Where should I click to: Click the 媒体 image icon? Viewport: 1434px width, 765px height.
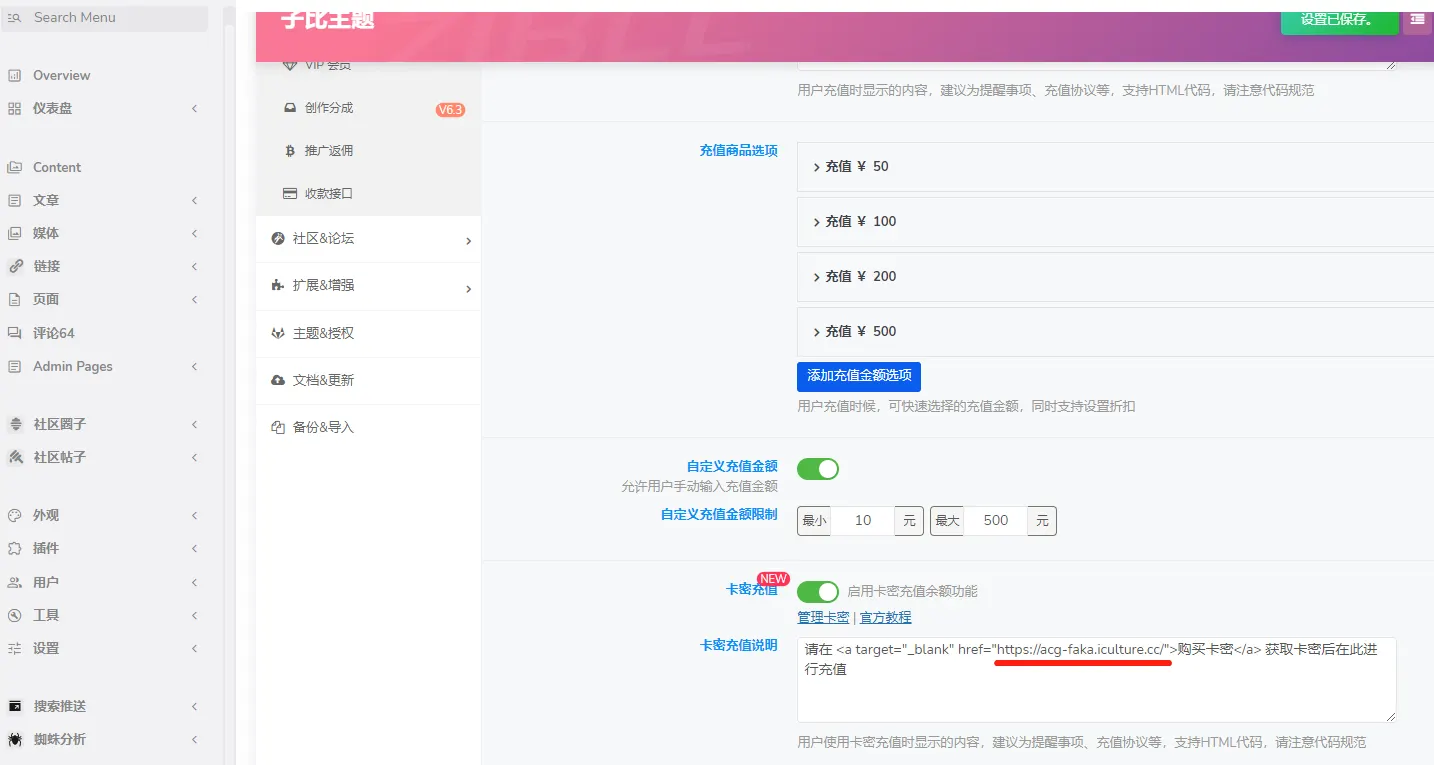point(14,233)
